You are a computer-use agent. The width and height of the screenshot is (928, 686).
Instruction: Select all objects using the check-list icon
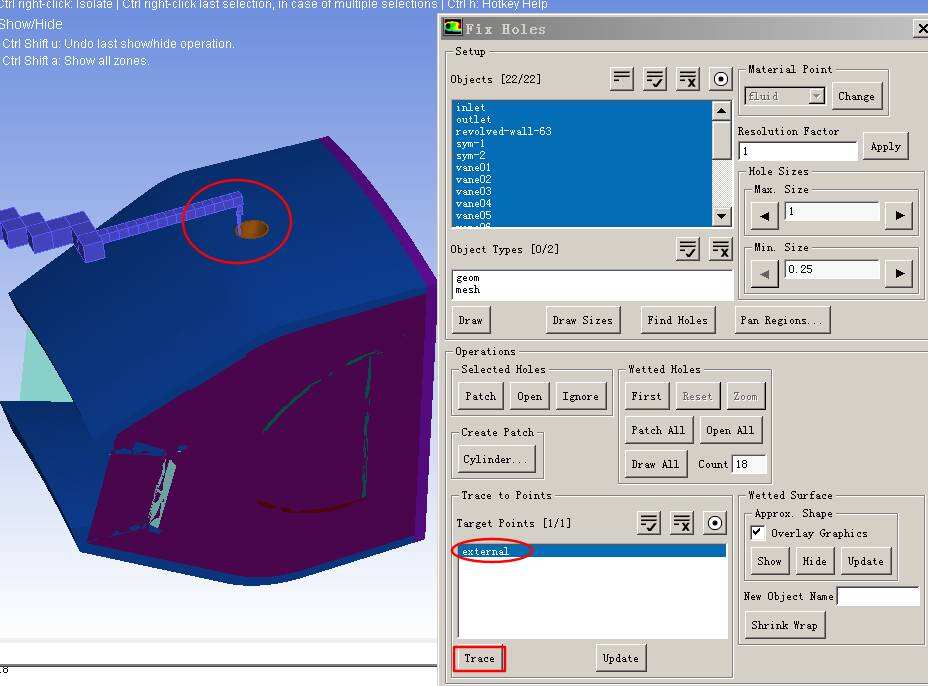click(x=655, y=78)
